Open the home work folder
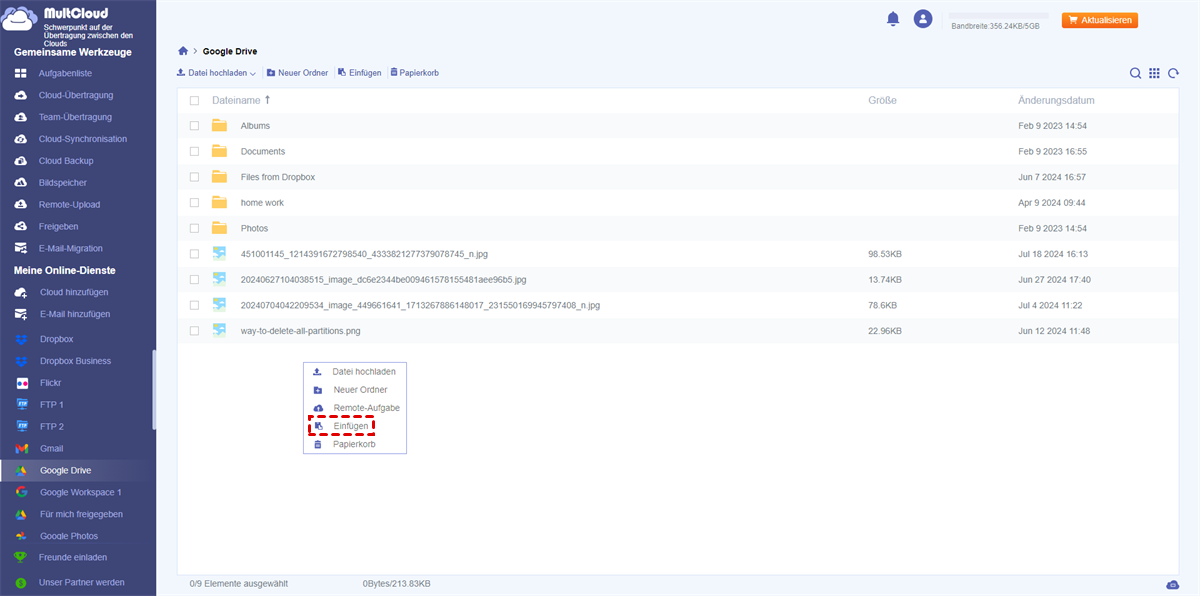Screen dimensions: 1200x596 coord(262,203)
